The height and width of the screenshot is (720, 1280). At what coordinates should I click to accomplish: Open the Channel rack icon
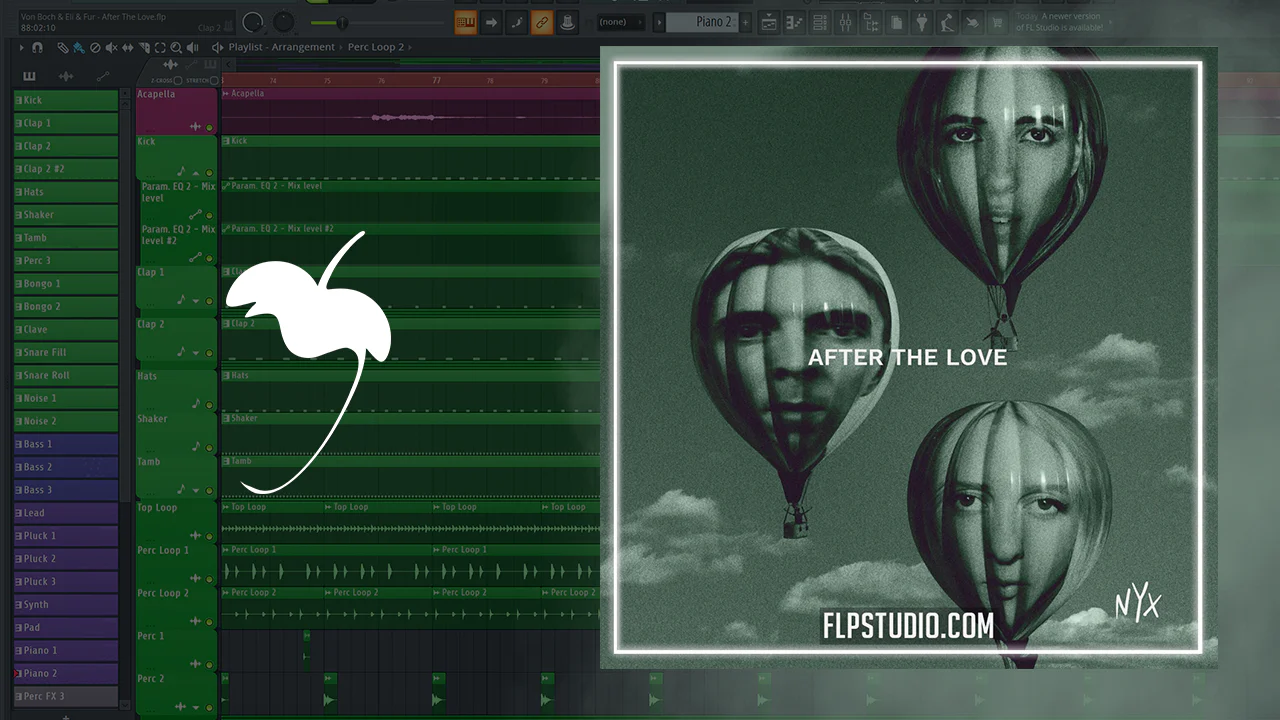click(820, 22)
